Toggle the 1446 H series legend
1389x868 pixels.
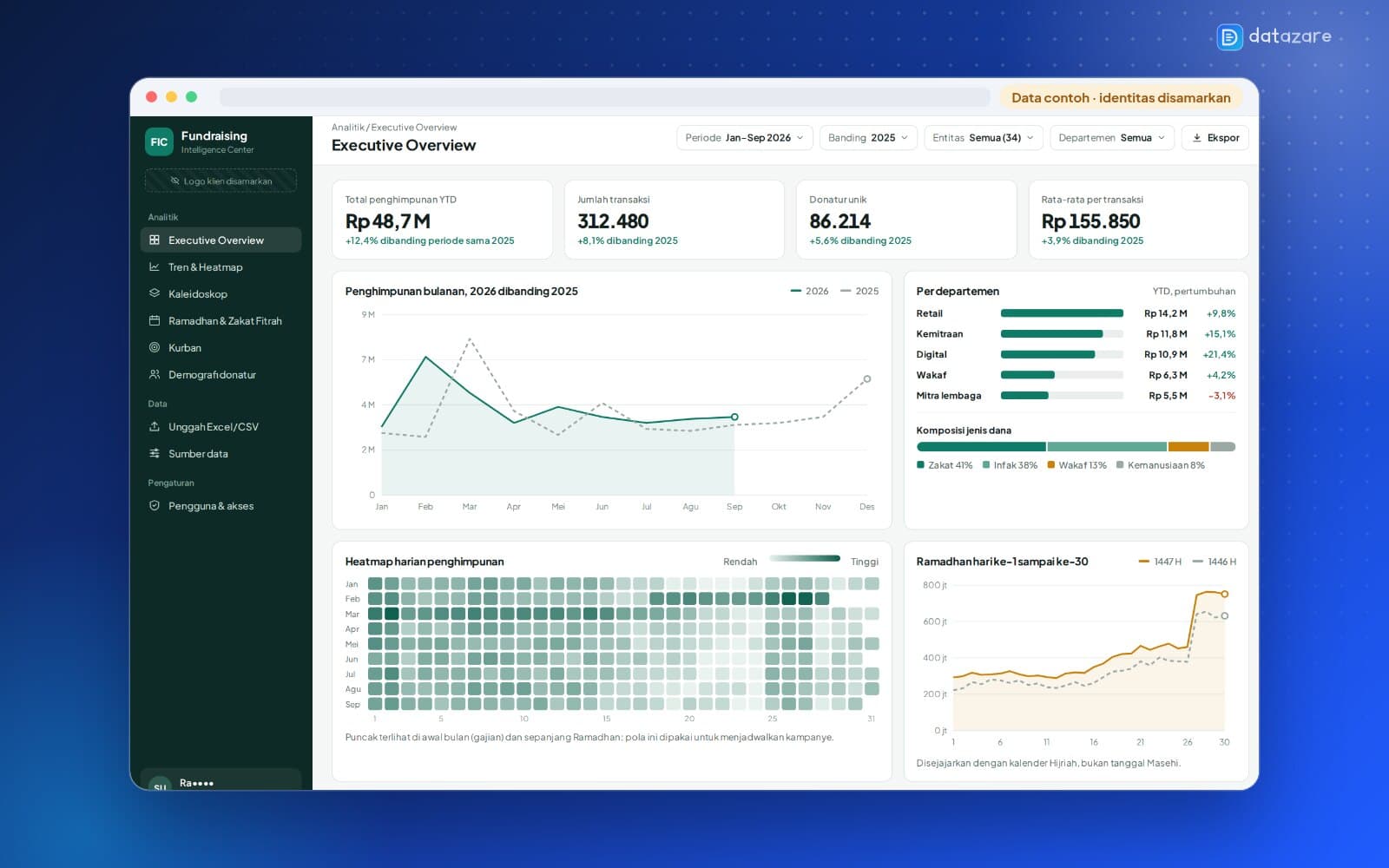point(1215,562)
